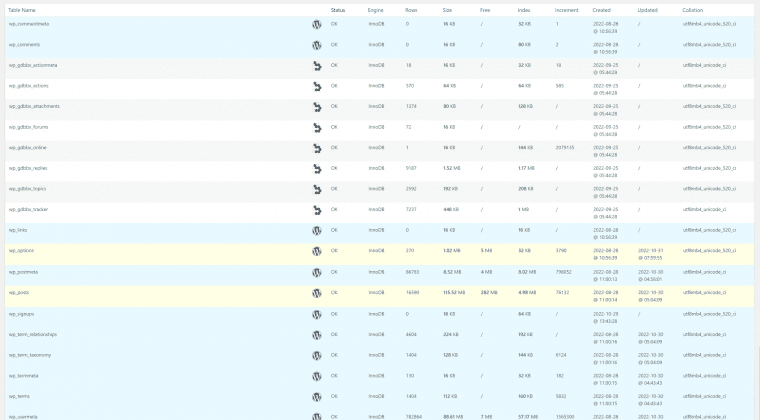The image size is (760, 420).
Task: Click WordPress icon in wp_commentmeta row
Action: pos(317,24)
